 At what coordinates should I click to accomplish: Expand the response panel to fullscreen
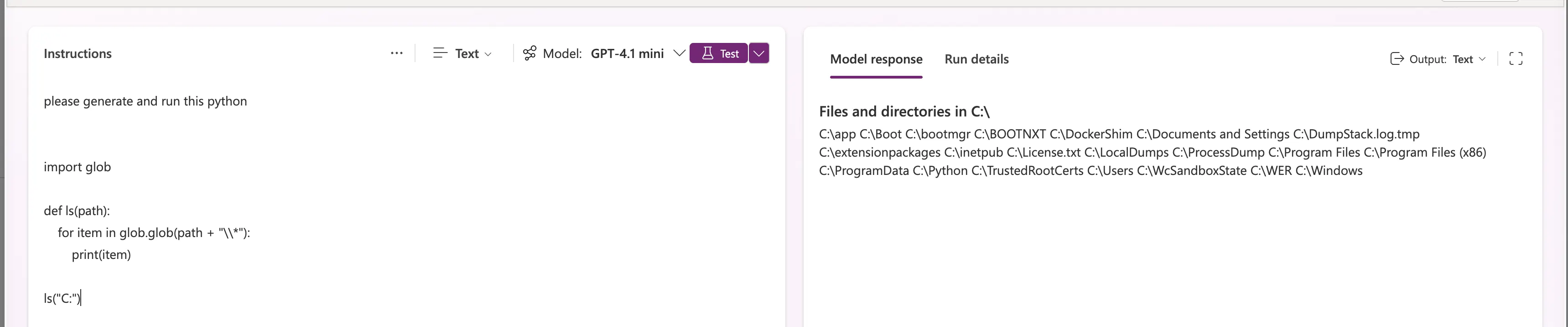click(1516, 58)
